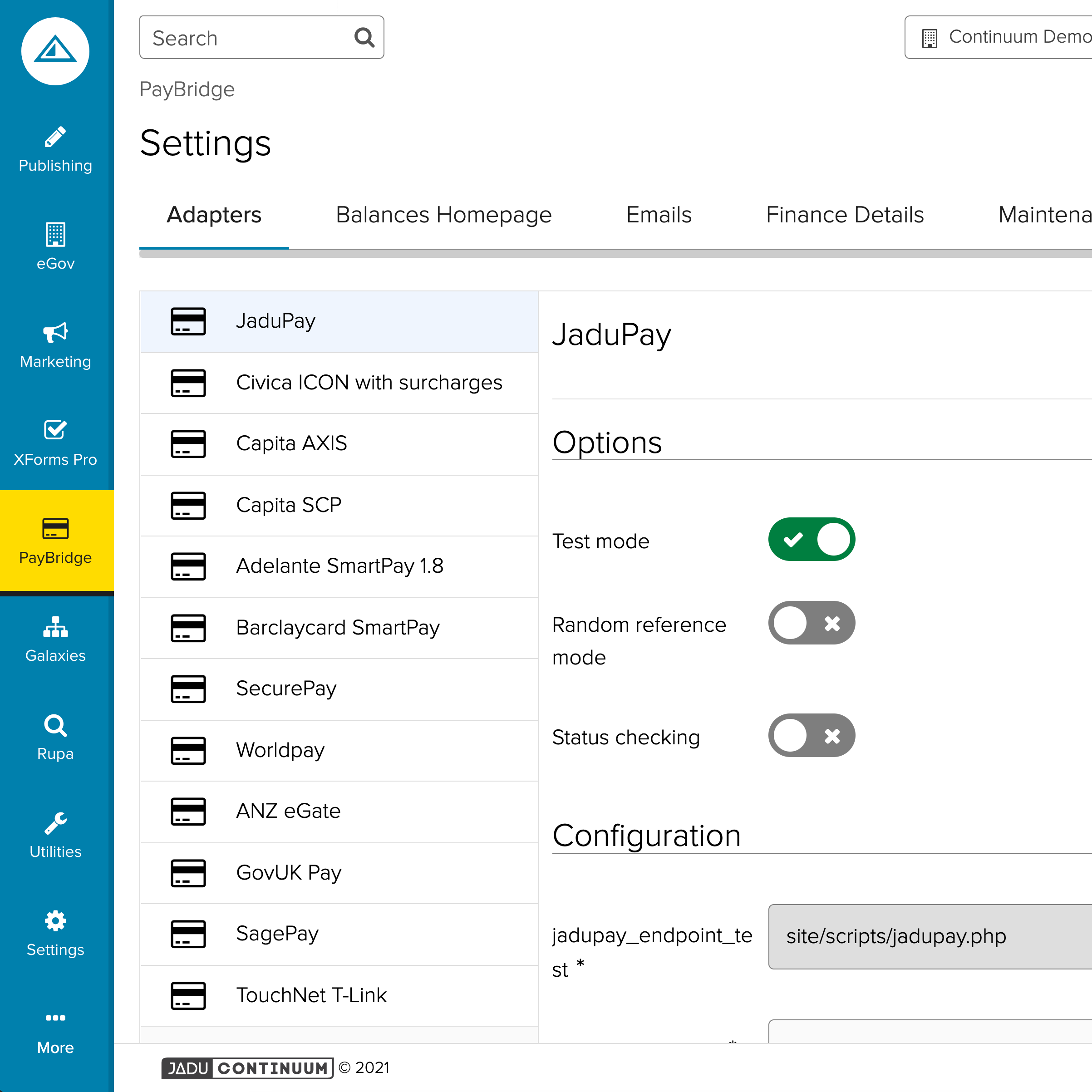Enable the Status checking toggle
Image resolution: width=1092 pixels, height=1092 pixels.
click(811, 735)
